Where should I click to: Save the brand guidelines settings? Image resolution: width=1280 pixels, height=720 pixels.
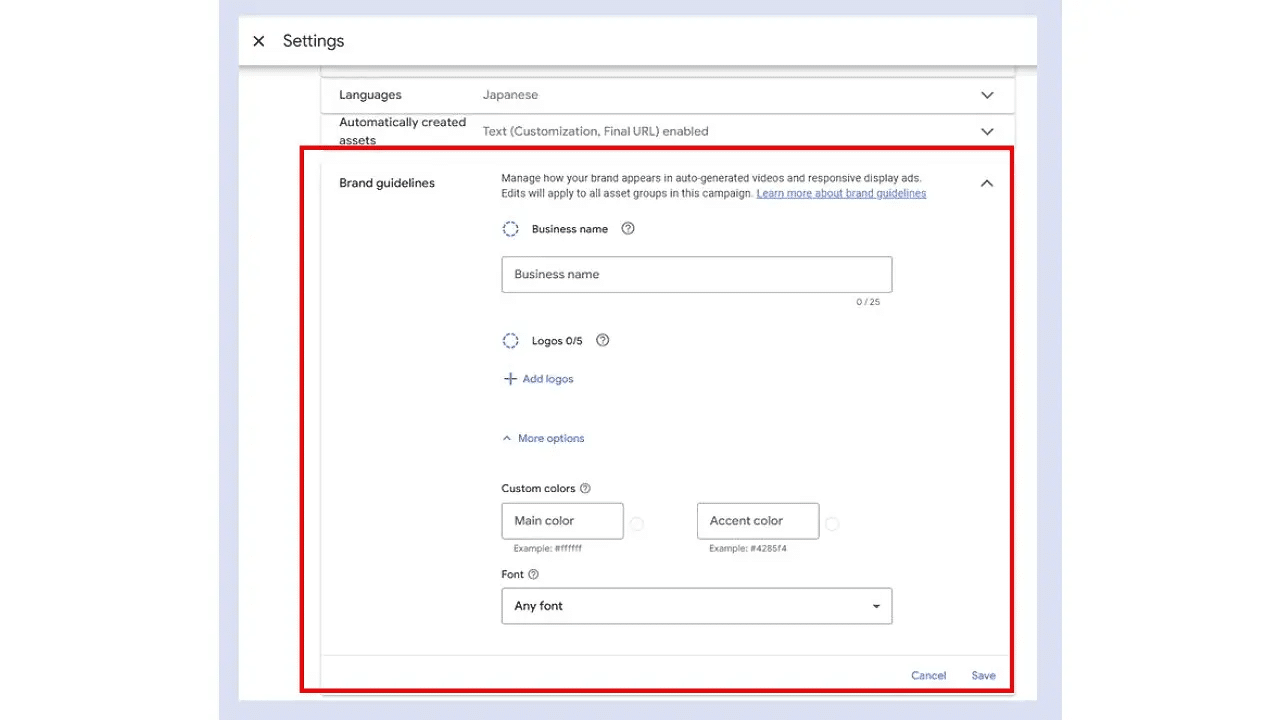point(983,676)
